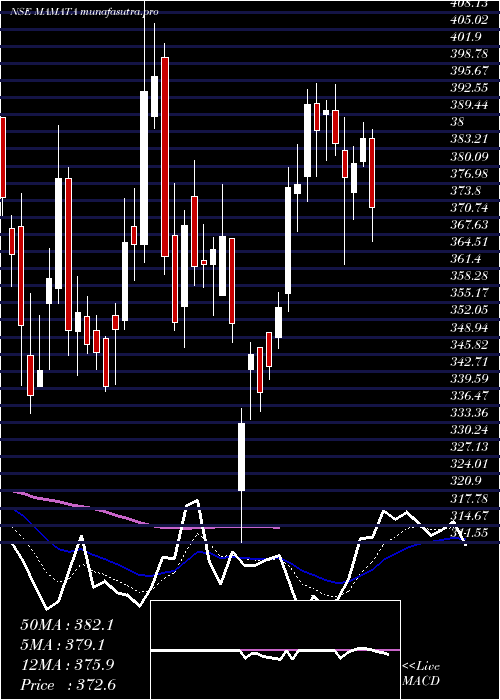500x700 pixels.
Task: Click the 373.8 price axis label
Action: pos(466,191)
